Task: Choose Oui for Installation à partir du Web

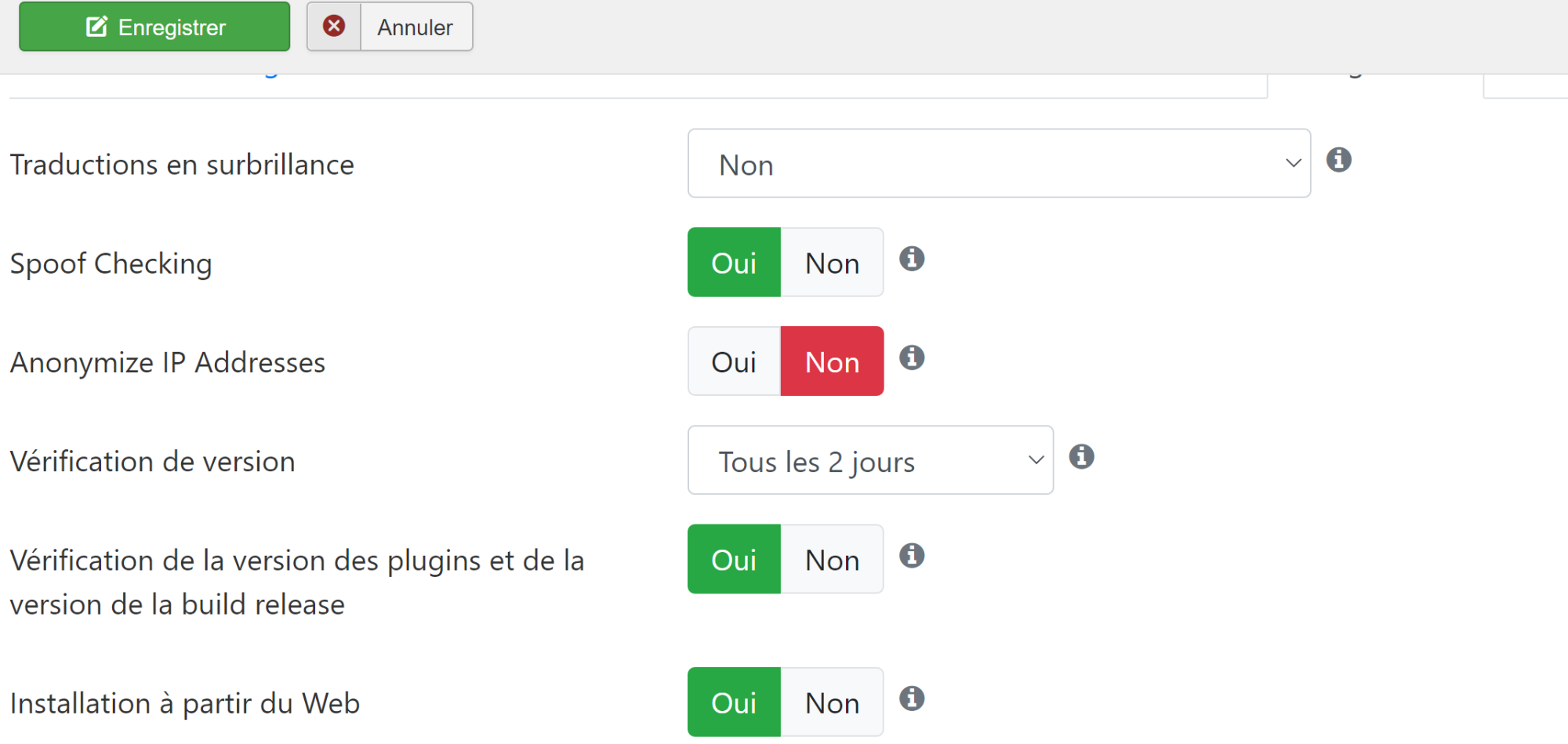Action: [x=734, y=702]
